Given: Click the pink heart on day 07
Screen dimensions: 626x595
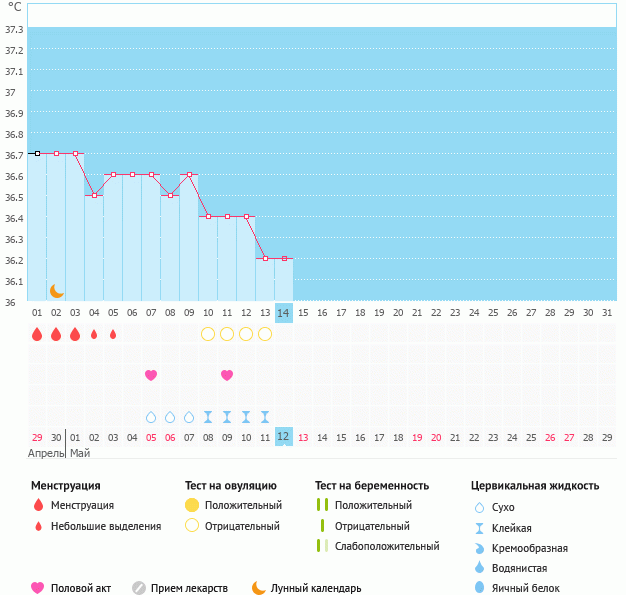Looking at the screenshot, I should [x=151, y=375].
